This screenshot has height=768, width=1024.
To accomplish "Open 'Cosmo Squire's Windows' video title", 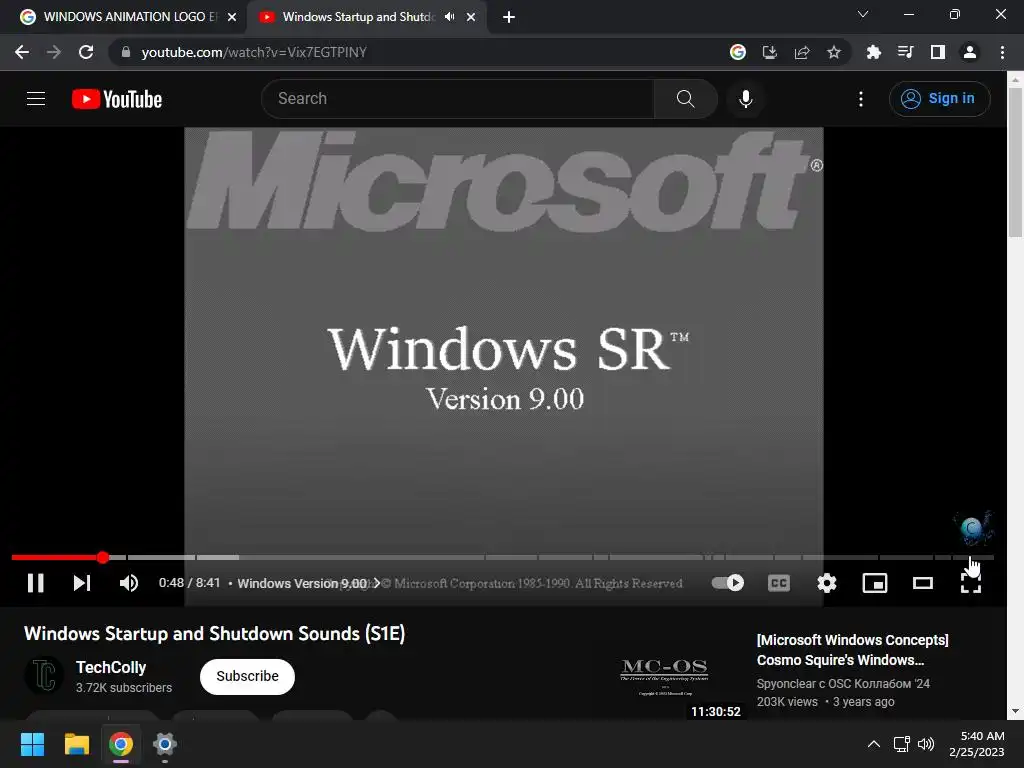I will tap(852, 650).
